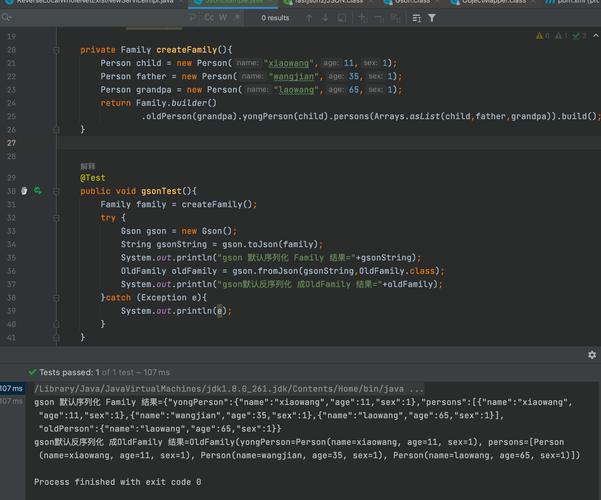This screenshot has height=500, width=601.
Task: Click 'OldFamily.class' argument on line 36
Action: coord(397,271)
